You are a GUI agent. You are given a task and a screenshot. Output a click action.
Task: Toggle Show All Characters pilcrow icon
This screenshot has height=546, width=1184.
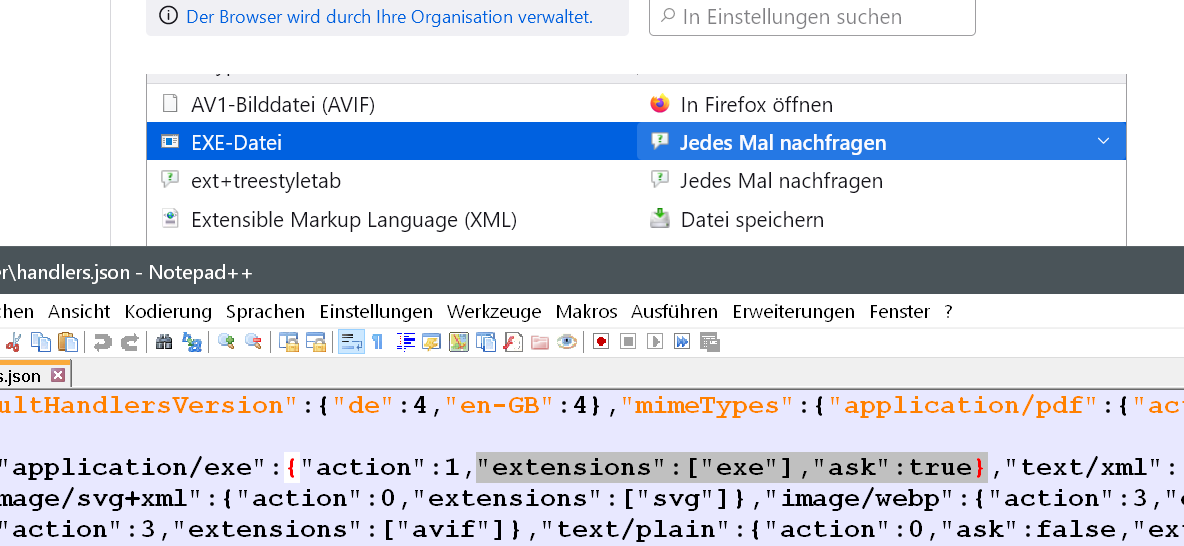pyautogui.click(x=378, y=342)
